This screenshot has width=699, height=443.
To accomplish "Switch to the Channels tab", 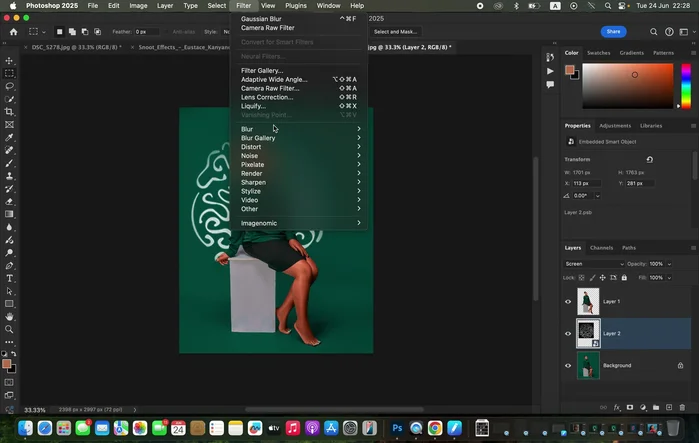I will click(x=601, y=248).
